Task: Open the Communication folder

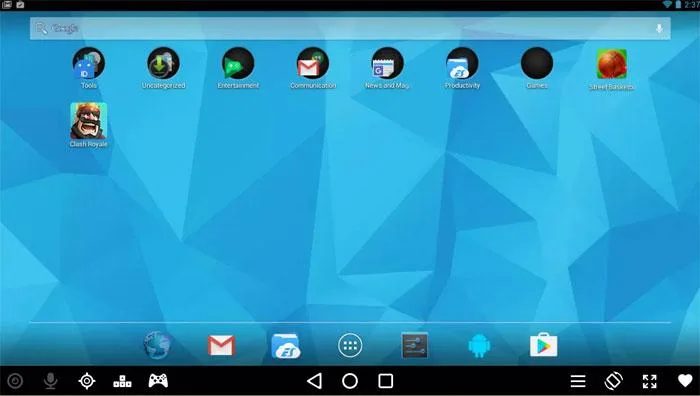Action: [313, 63]
